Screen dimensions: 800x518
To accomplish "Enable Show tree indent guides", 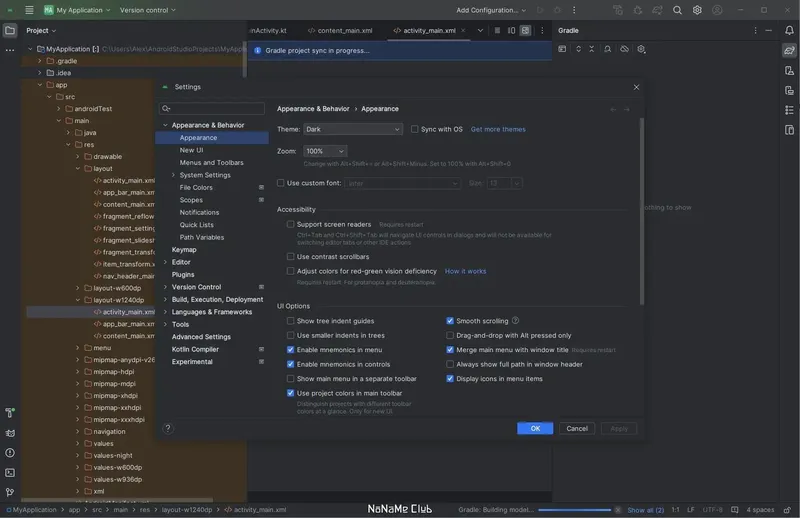I will (290, 320).
